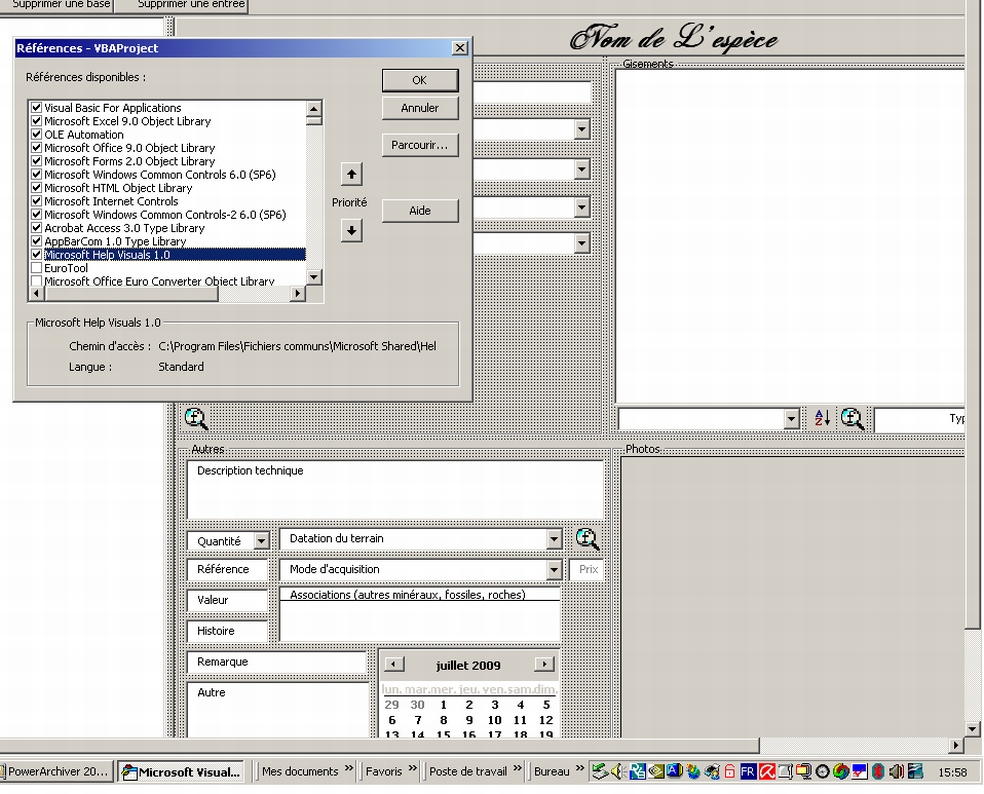Expand Poste de travail toolbar chevron
984x794 pixels.
click(518, 768)
